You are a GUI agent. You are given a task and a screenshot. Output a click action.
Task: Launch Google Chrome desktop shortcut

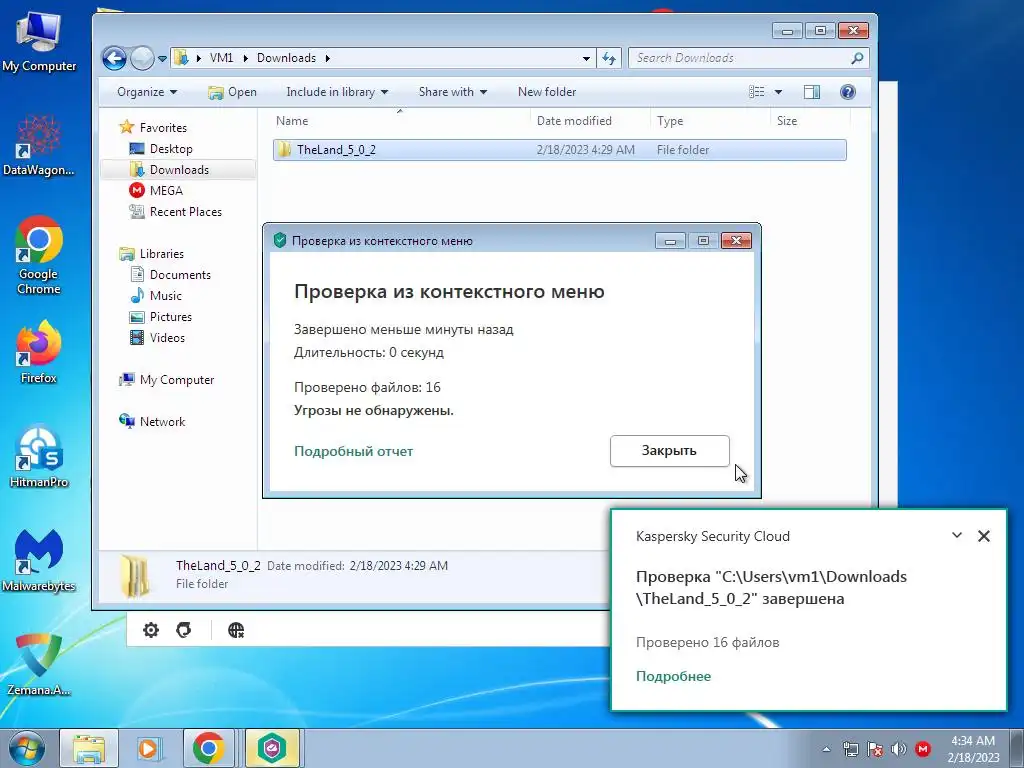coord(39,255)
